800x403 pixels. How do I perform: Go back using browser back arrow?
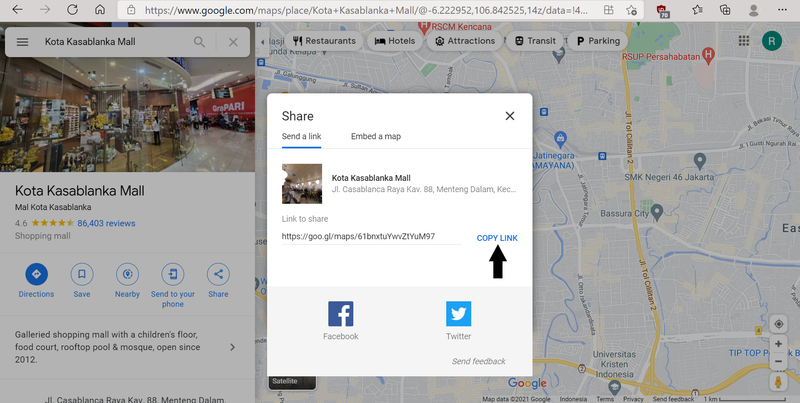[x=17, y=10]
